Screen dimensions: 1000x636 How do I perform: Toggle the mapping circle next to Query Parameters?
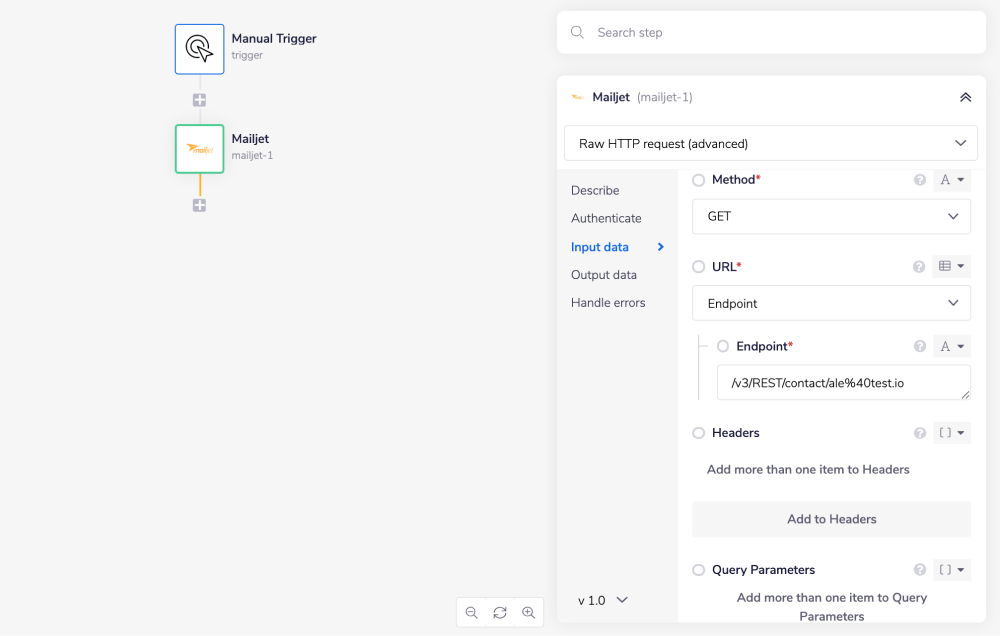coord(697,569)
